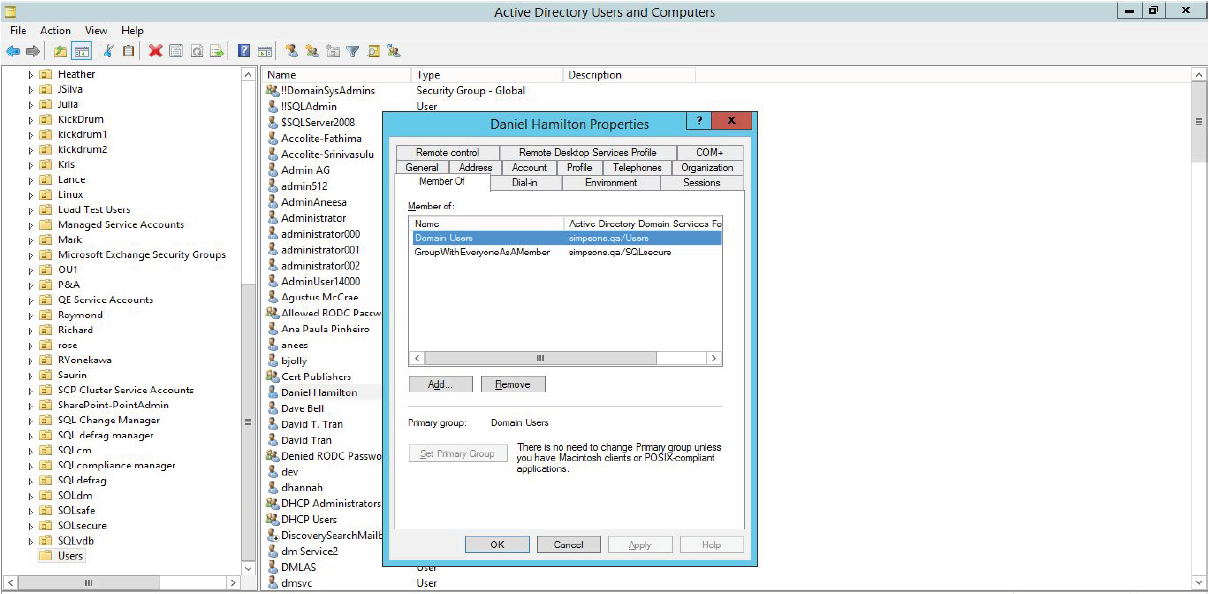Screen dimensions: 1209x594
Task: Expand the Managed Service Accounts node
Action: click(x=31, y=225)
